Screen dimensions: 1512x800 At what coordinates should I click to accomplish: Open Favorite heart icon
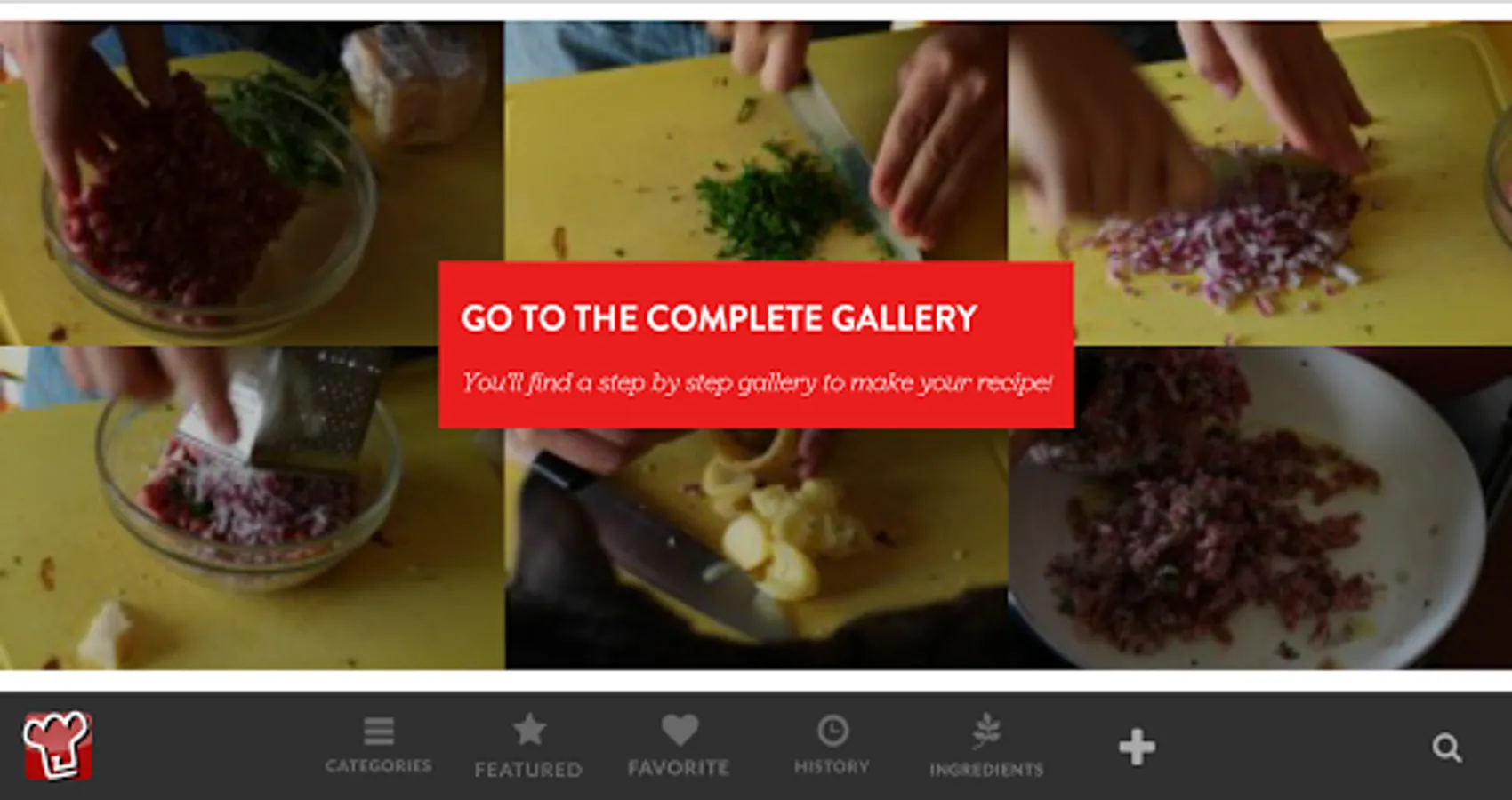(680, 730)
